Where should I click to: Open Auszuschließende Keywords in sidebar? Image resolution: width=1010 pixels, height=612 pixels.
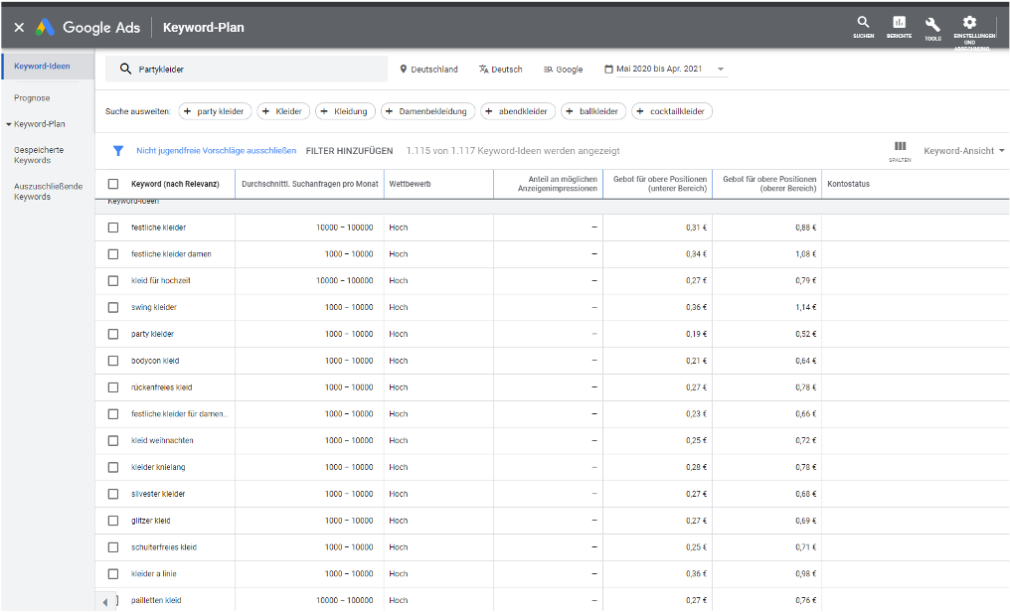pos(48,191)
